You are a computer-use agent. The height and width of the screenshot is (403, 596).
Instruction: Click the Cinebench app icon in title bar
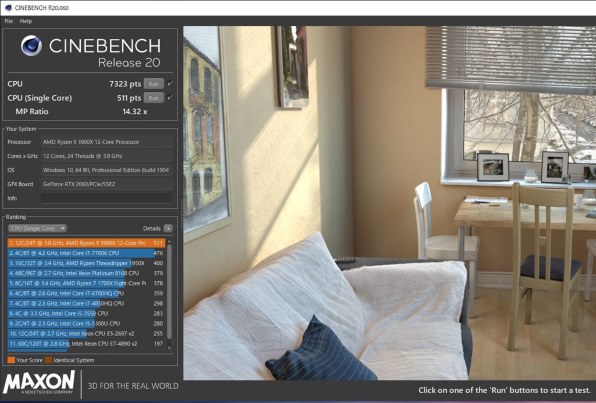[x=8, y=8]
